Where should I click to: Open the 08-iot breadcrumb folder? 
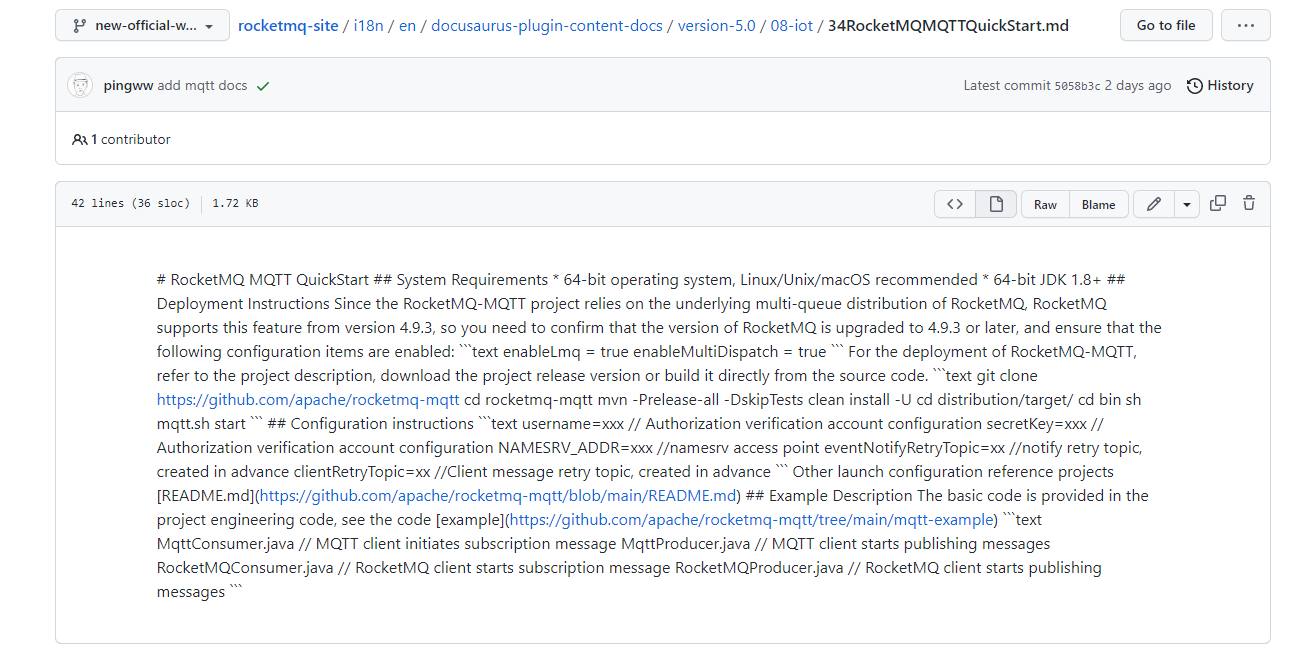pos(792,26)
